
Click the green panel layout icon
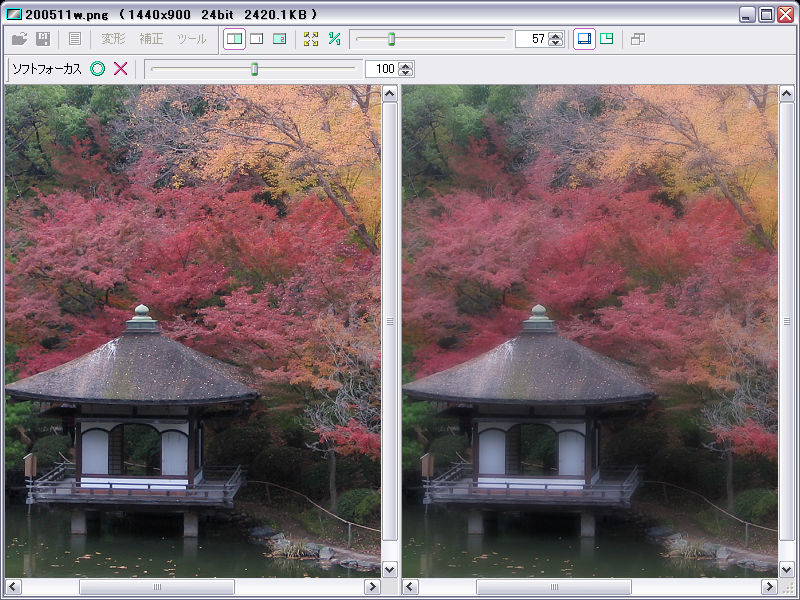(607, 39)
